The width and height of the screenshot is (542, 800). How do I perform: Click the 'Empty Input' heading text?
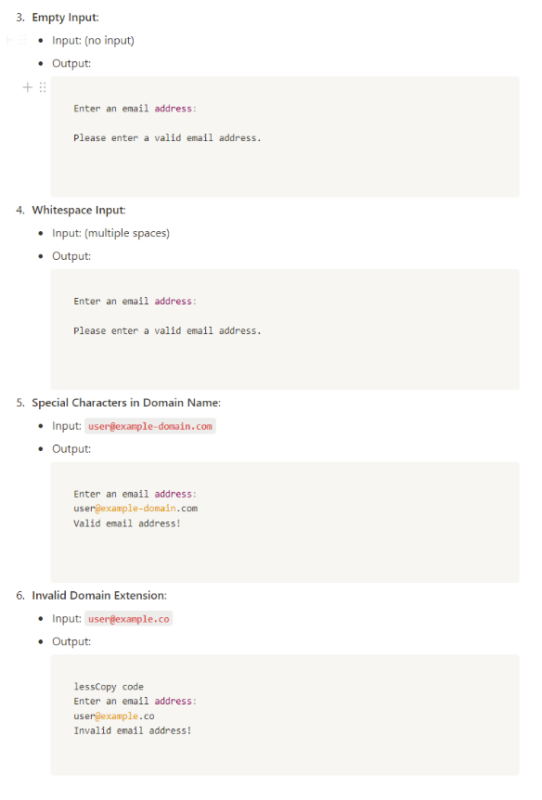coord(65,17)
